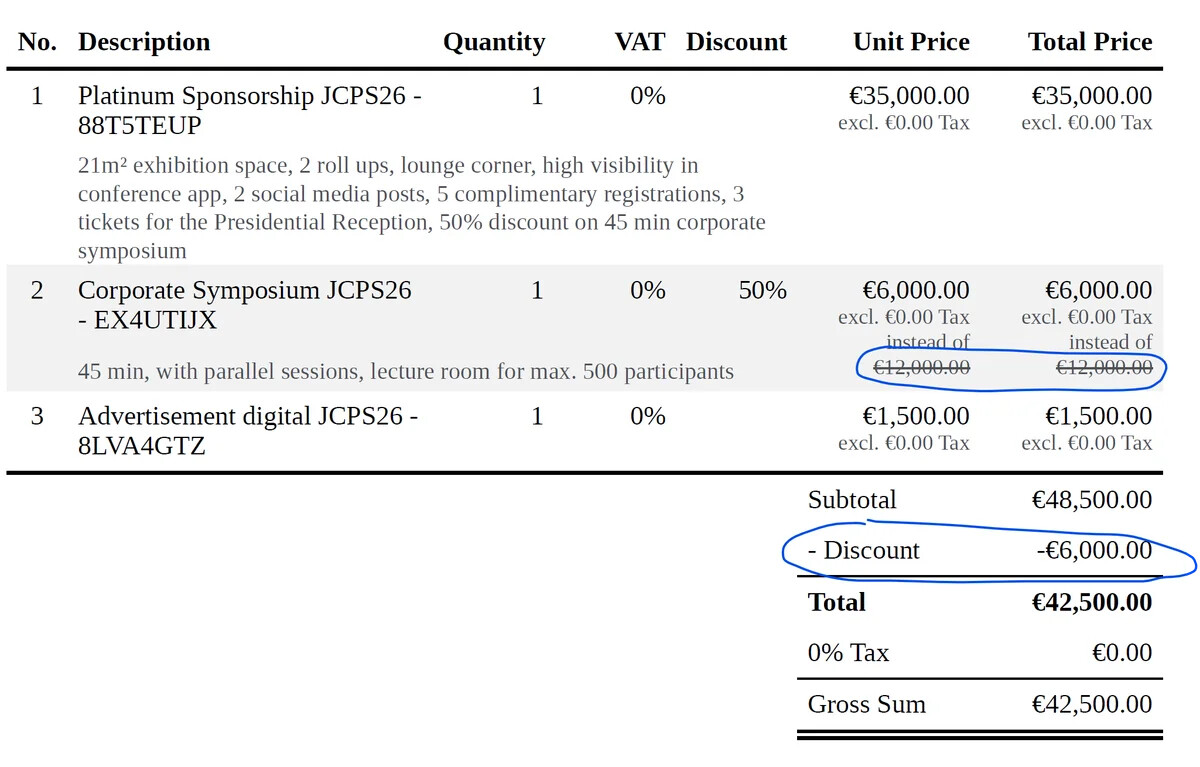
Task: Click the struck-through €12,000.00 under Total Price
Action: (1104, 368)
